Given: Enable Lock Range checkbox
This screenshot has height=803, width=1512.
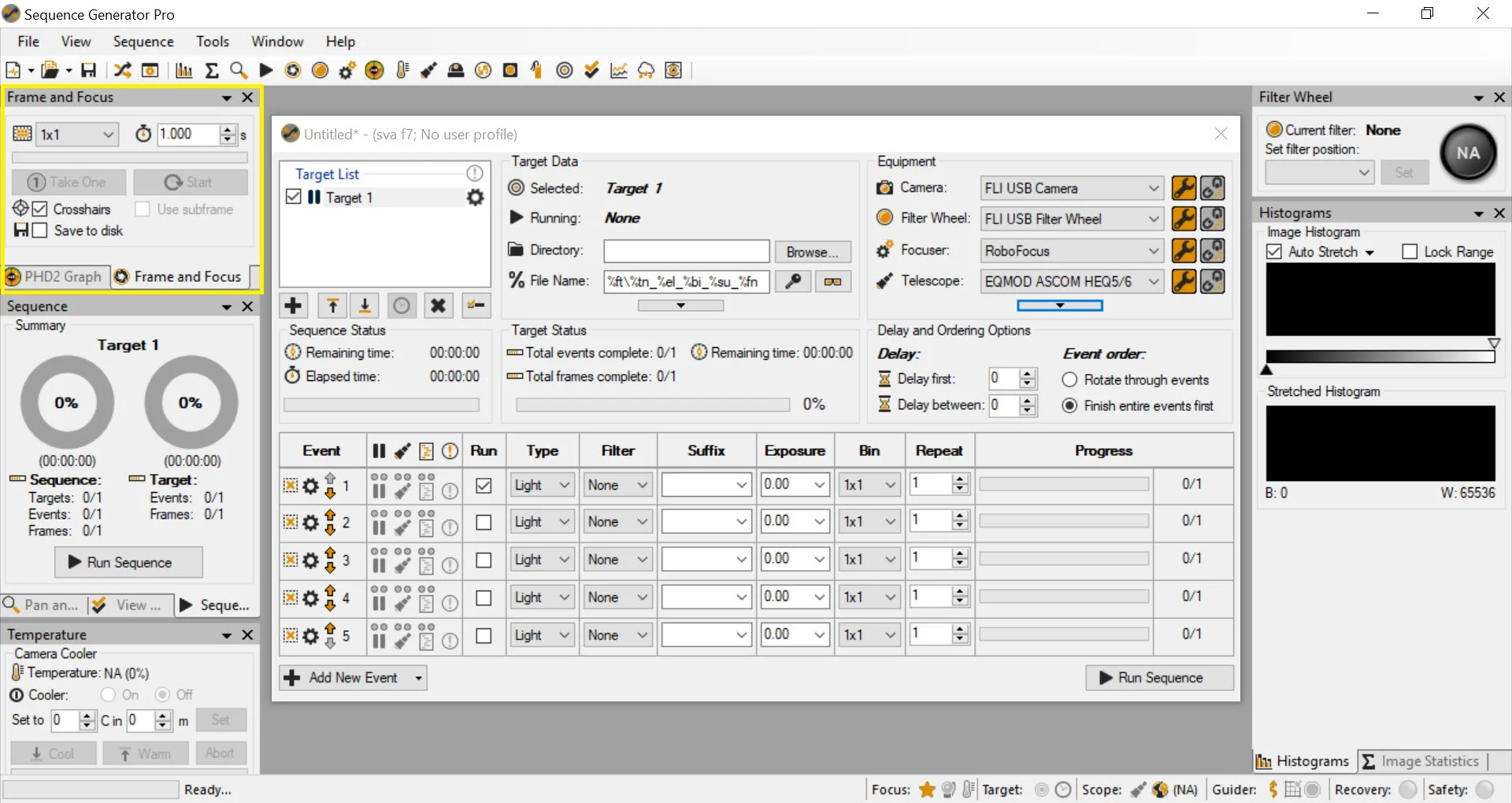Looking at the screenshot, I should (x=1410, y=252).
